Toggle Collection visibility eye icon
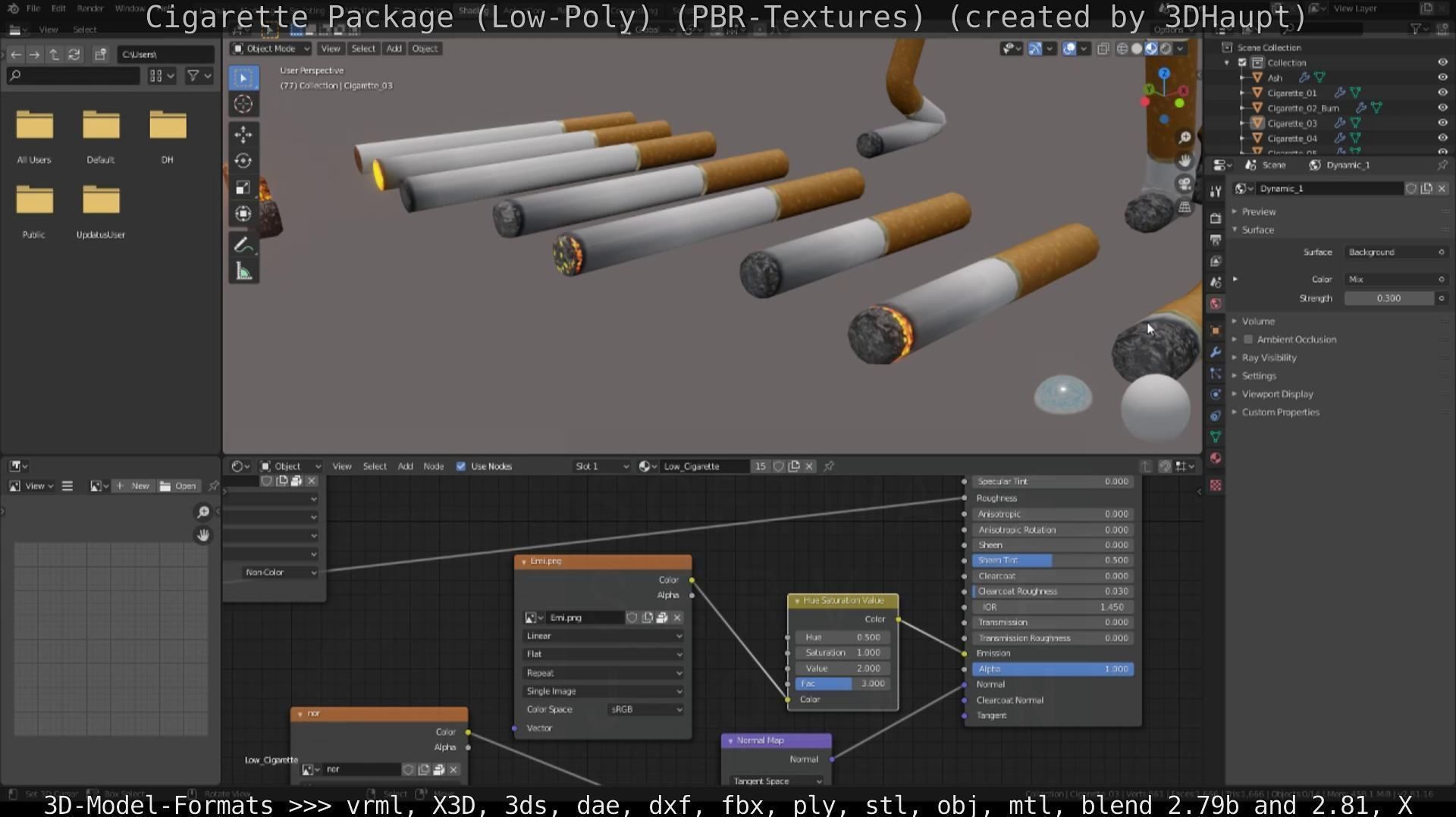Image resolution: width=1456 pixels, height=817 pixels. coord(1442,63)
